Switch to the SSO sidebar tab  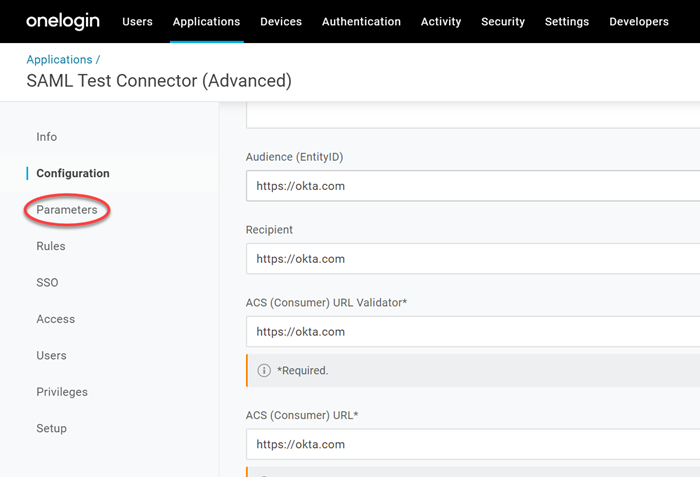(x=47, y=283)
